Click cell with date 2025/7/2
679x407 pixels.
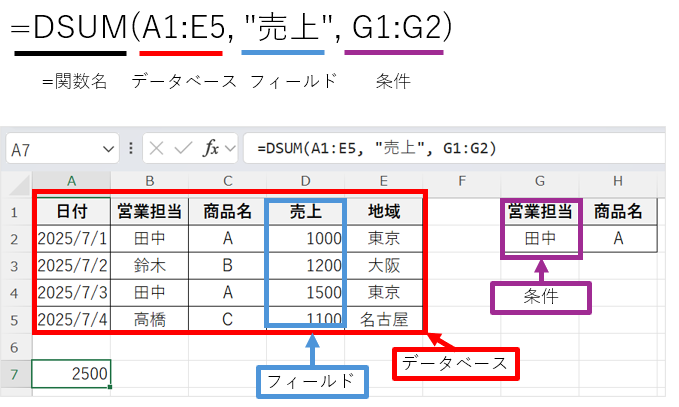tap(72, 266)
